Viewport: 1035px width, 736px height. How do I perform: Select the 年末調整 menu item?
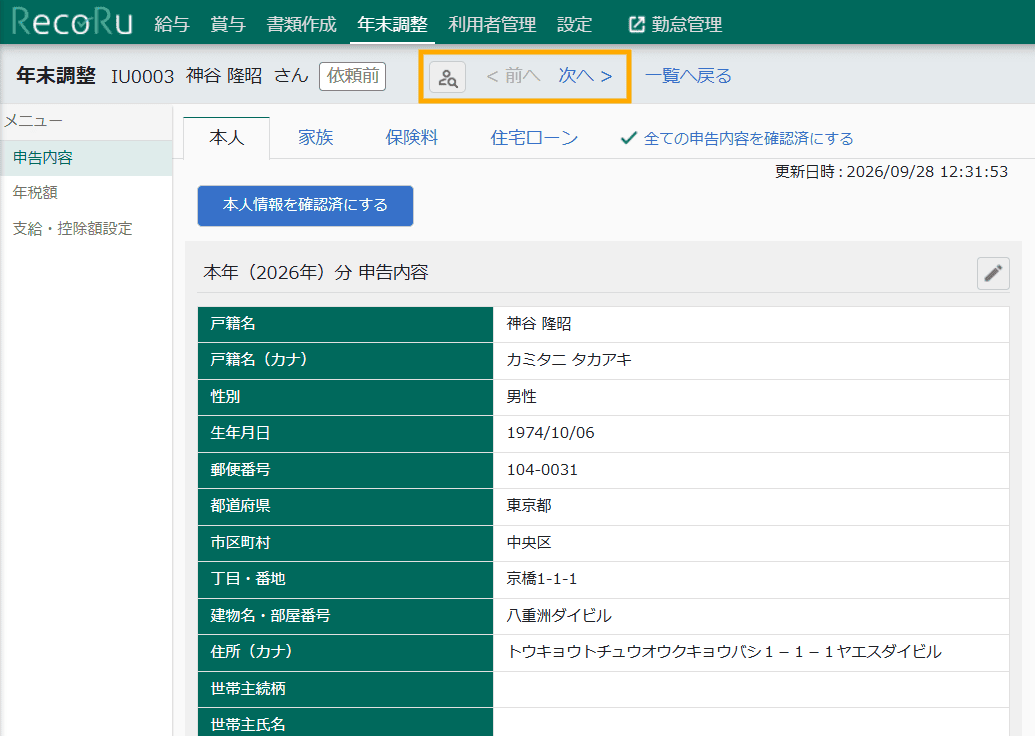tap(392, 24)
